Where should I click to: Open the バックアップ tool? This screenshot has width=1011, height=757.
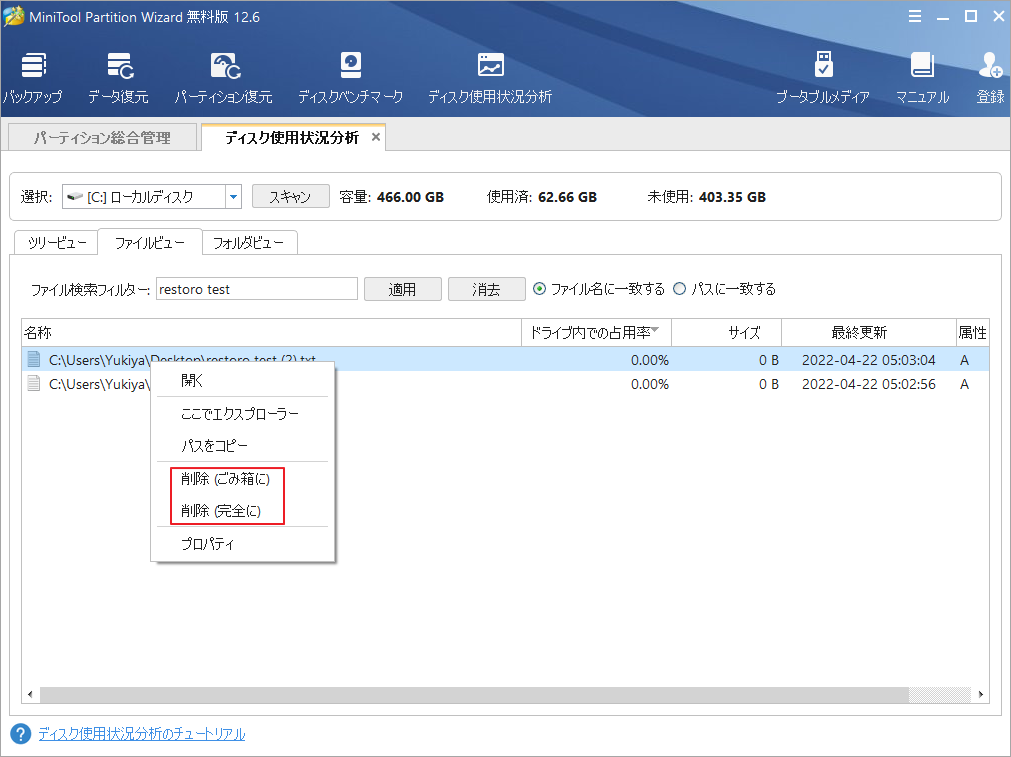[x=33, y=75]
